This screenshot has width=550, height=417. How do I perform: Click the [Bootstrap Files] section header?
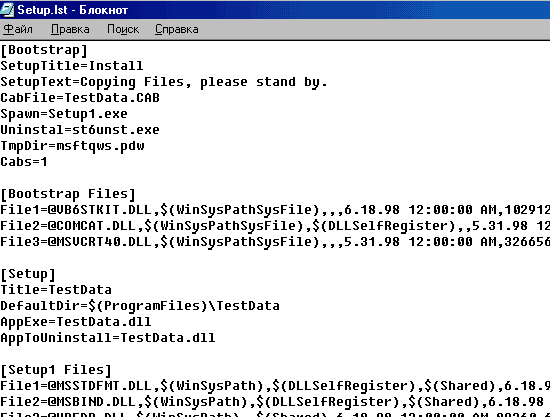(x=68, y=194)
